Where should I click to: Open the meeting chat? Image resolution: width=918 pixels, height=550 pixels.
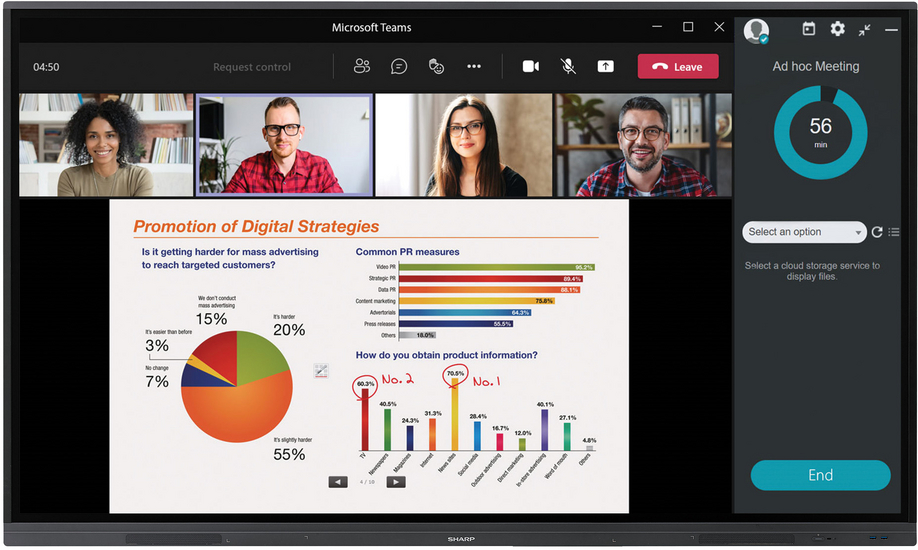[399, 67]
